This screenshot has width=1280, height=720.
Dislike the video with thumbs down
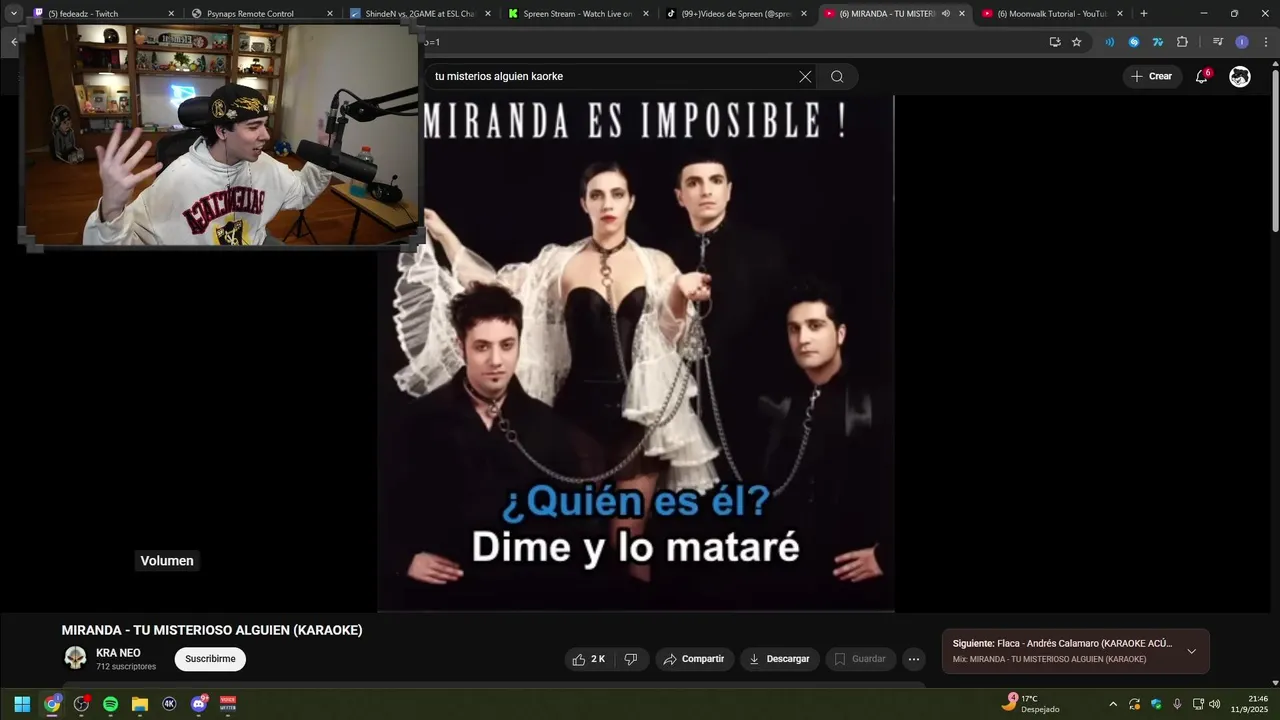tap(631, 659)
